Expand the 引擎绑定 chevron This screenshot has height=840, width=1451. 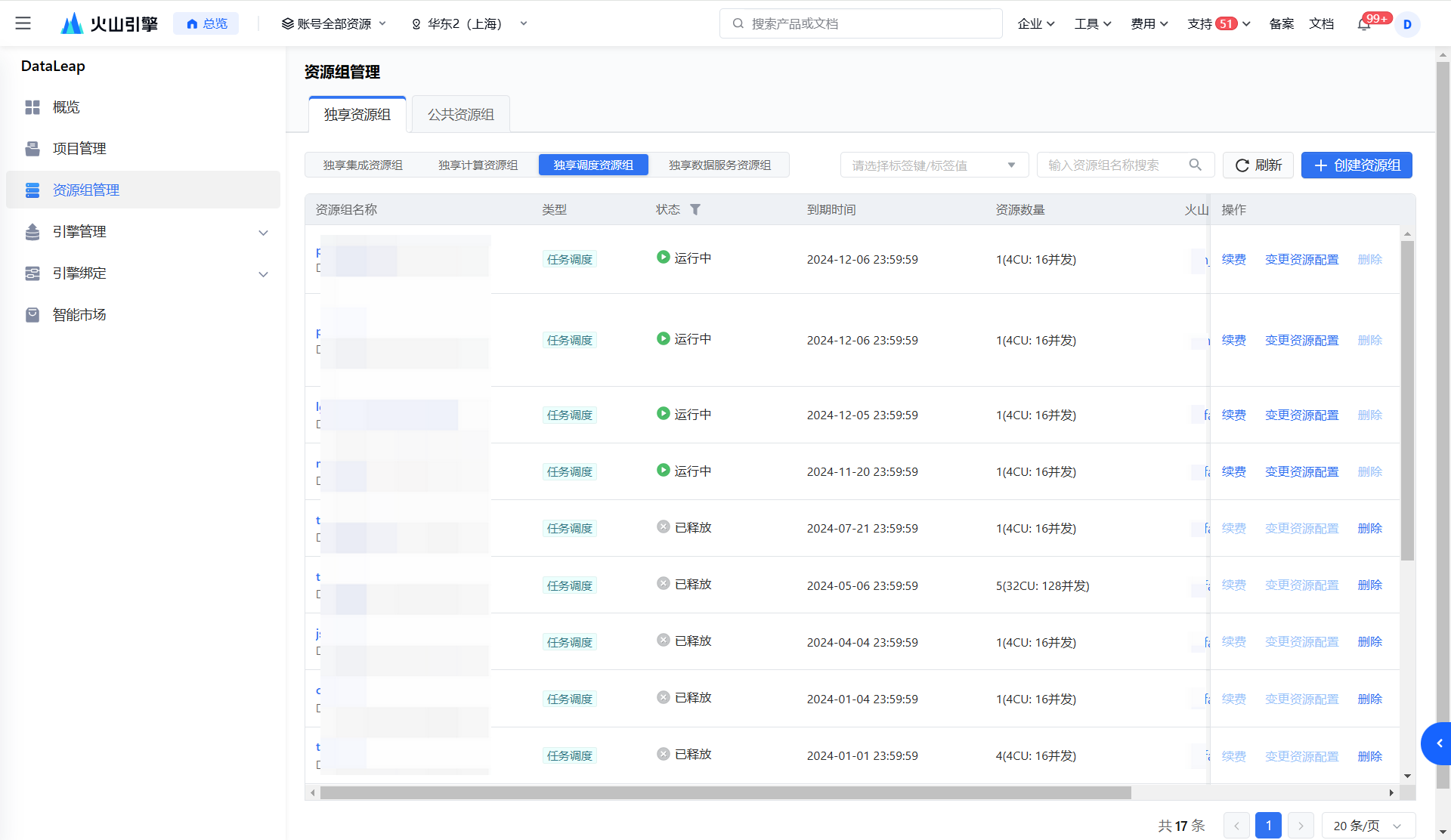263,273
